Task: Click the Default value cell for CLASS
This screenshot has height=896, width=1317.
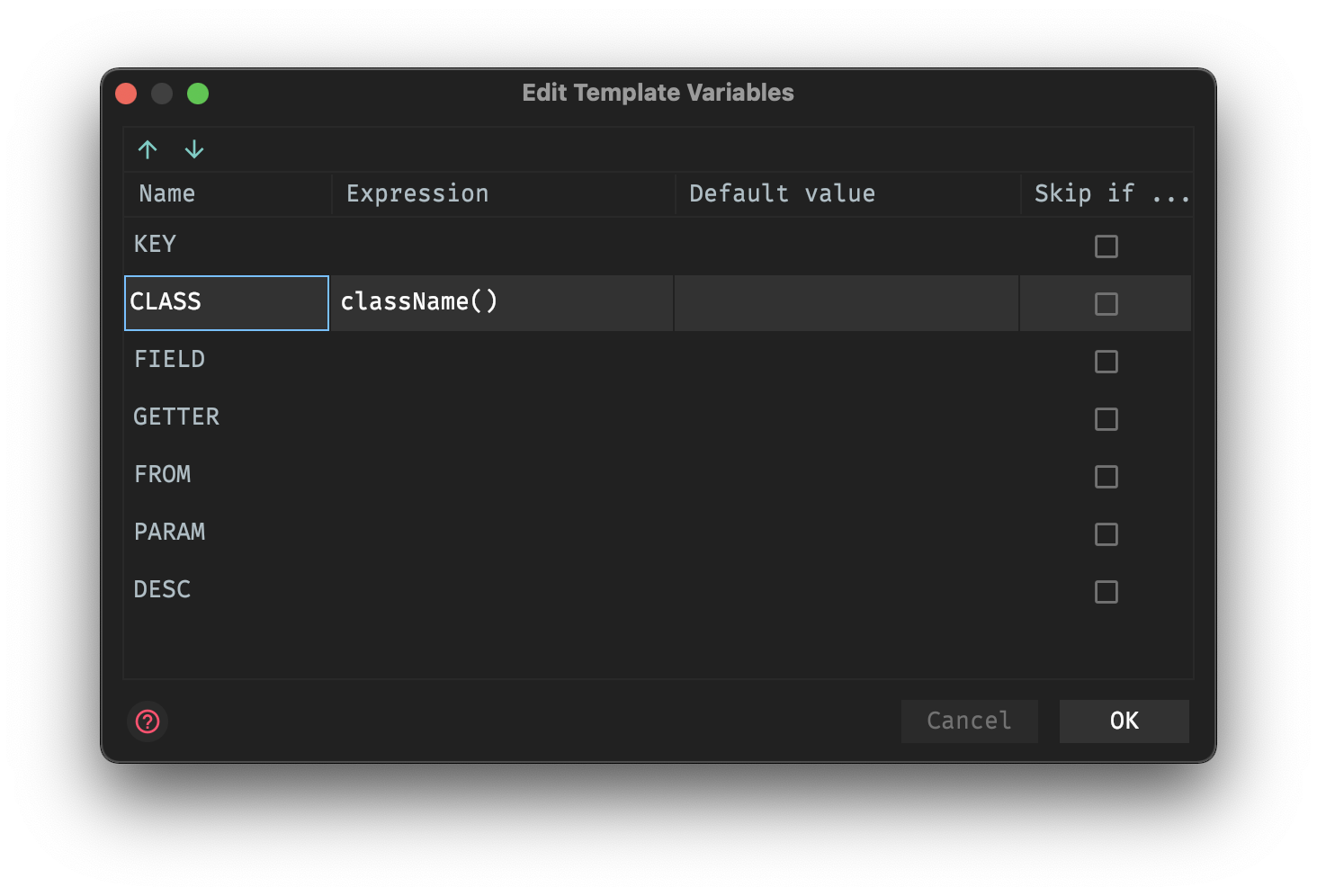Action: coord(846,303)
